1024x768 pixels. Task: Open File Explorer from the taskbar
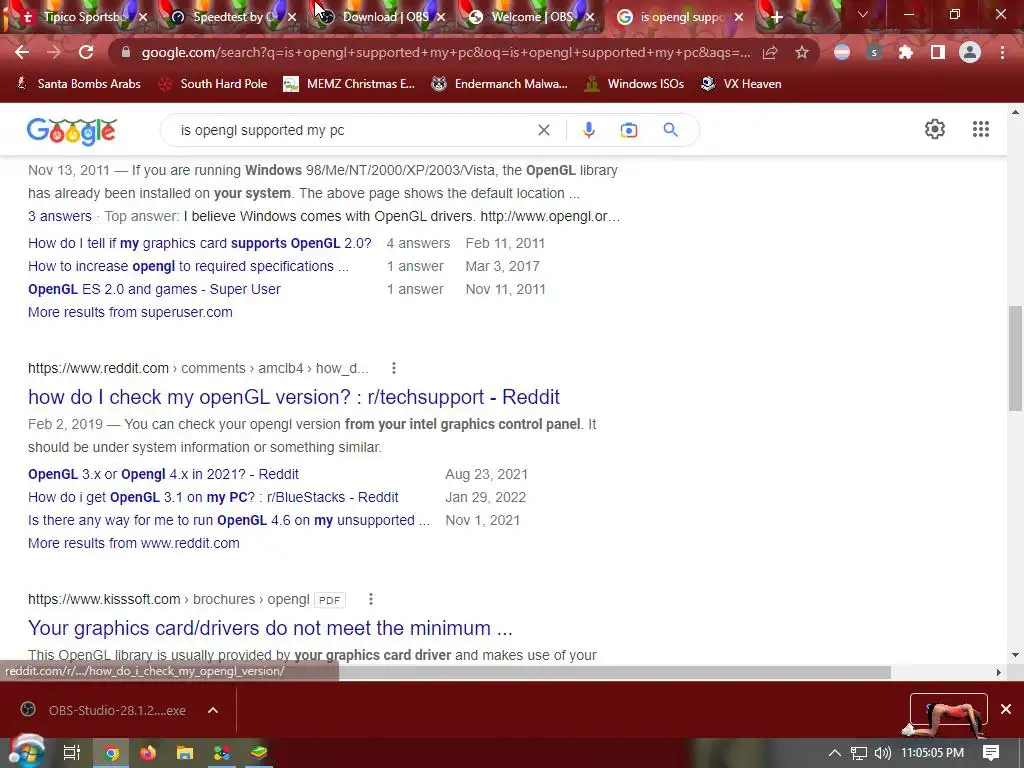tap(185, 753)
